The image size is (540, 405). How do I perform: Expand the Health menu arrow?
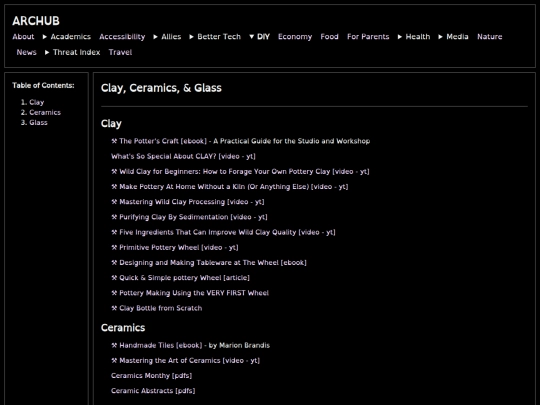pos(399,37)
